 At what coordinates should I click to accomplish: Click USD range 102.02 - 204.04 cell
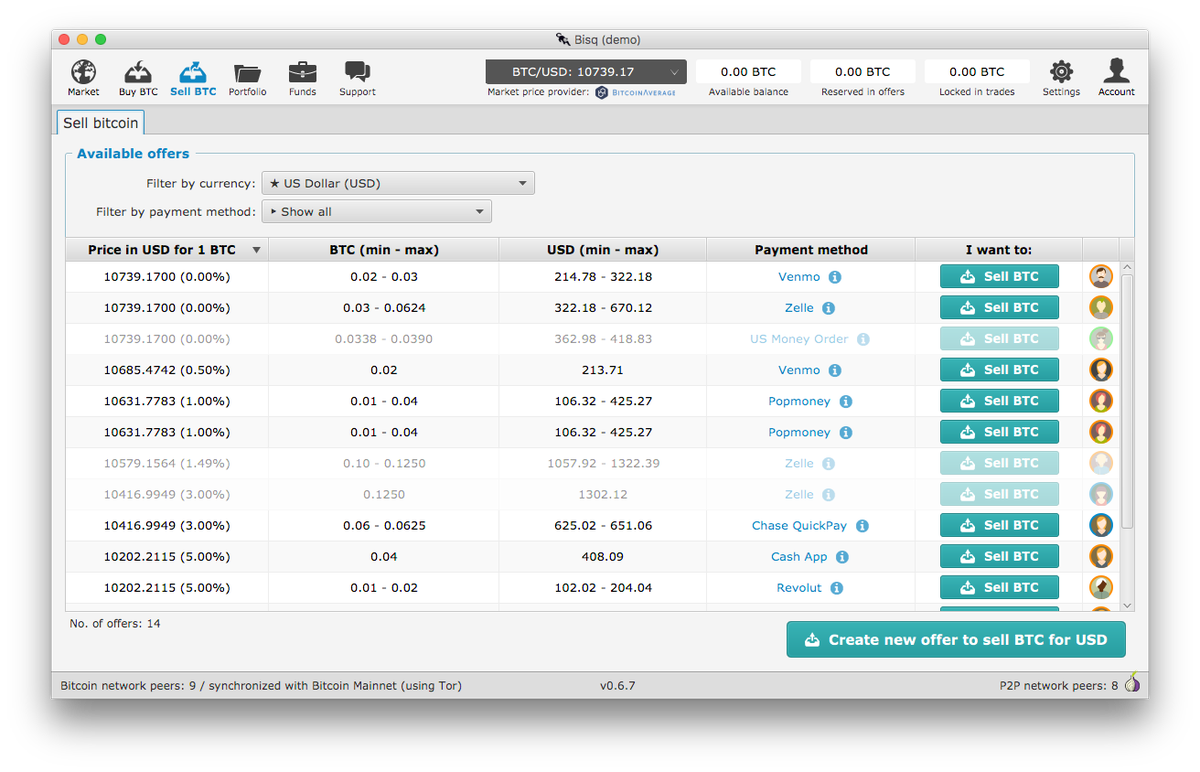(602, 588)
